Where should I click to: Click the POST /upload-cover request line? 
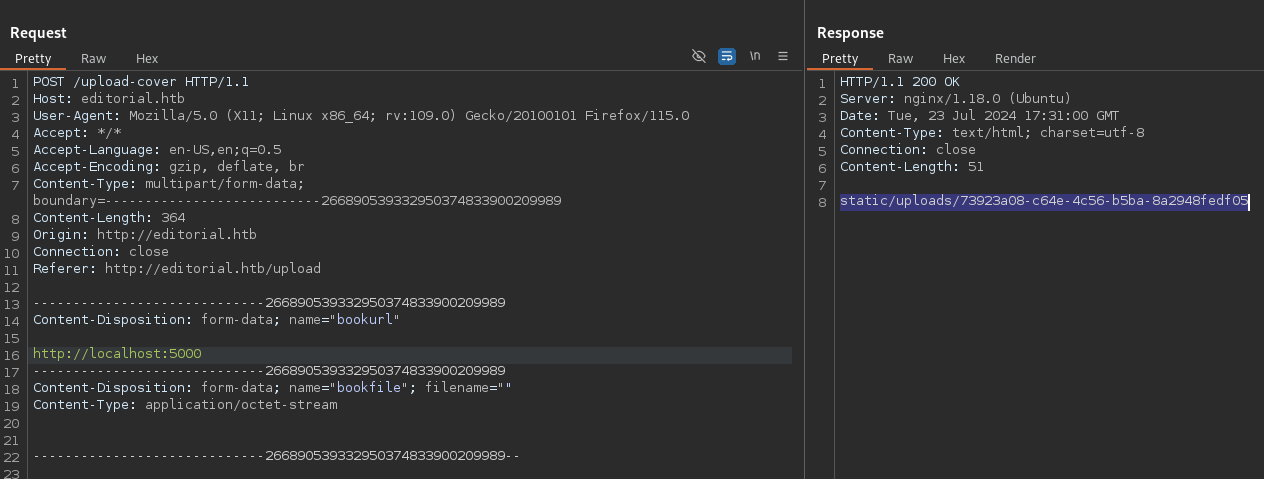pyautogui.click(x=141, y=82)
